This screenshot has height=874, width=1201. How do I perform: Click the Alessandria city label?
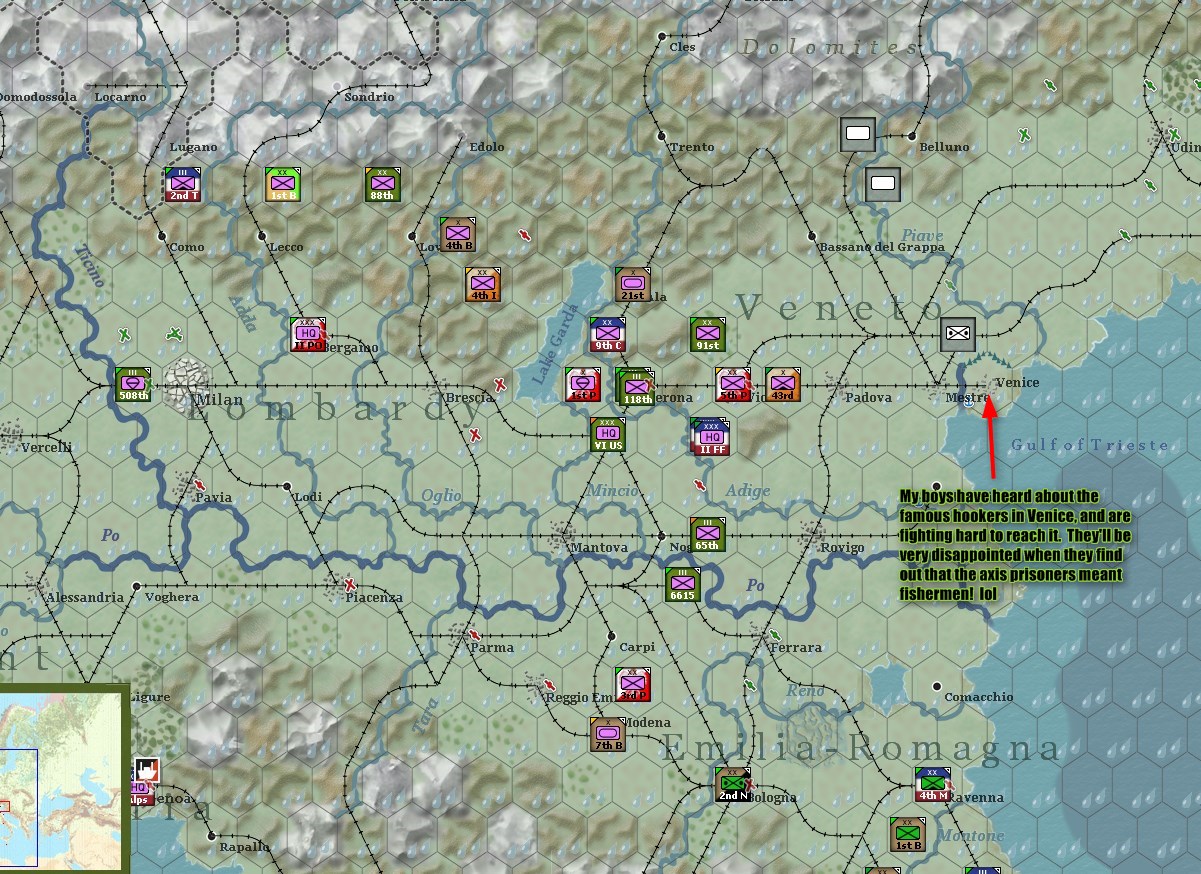pos(84,598)
